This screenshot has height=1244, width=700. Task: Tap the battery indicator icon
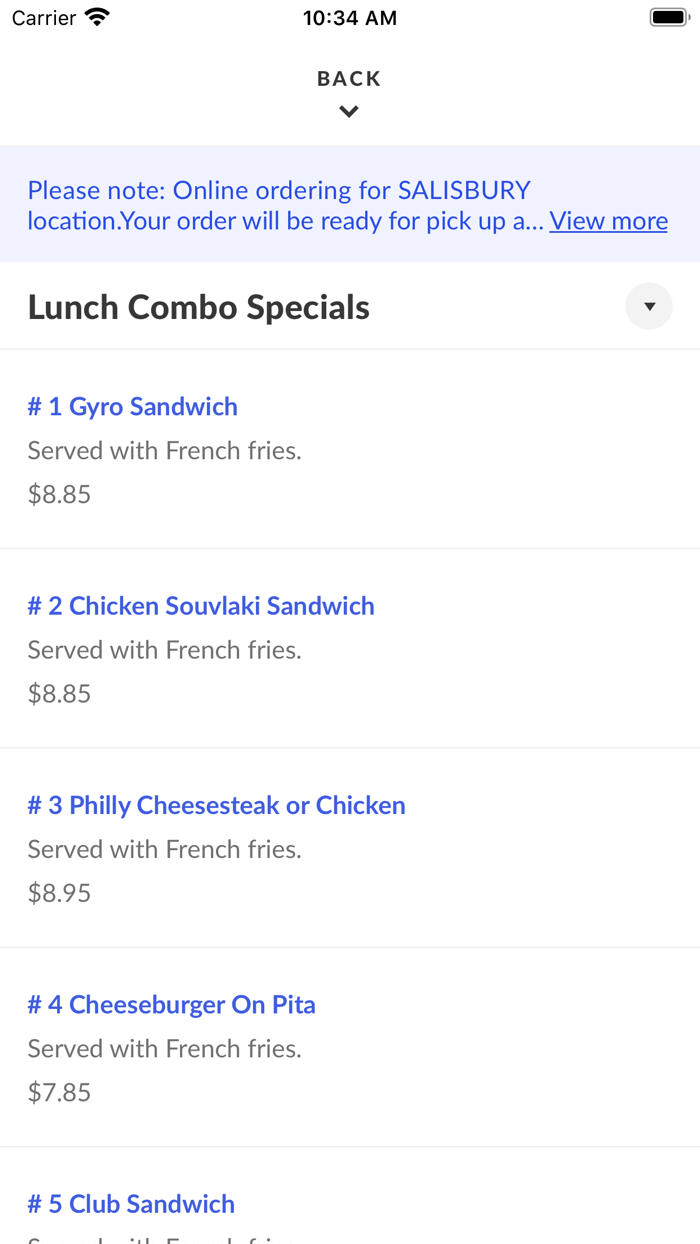coord(669,17)
